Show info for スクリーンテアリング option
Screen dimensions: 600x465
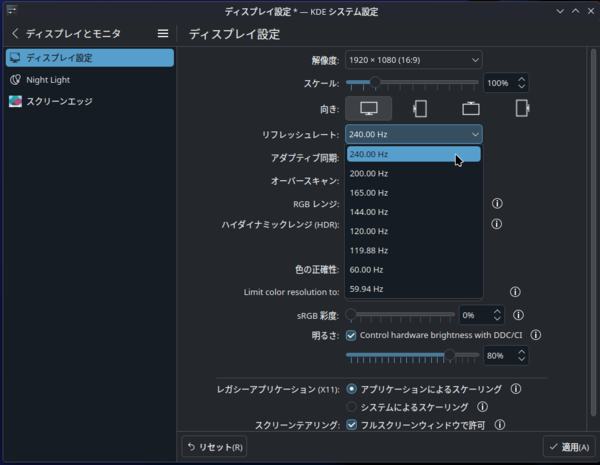coord(500,424)
